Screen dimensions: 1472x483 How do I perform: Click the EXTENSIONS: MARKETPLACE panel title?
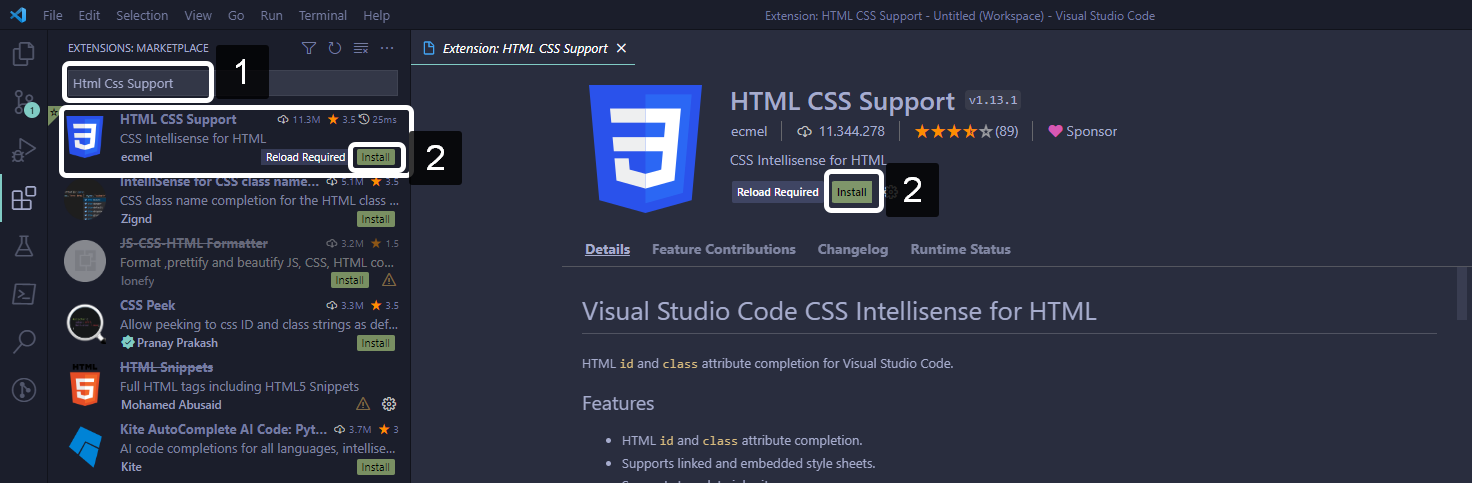tap(138, 48)
